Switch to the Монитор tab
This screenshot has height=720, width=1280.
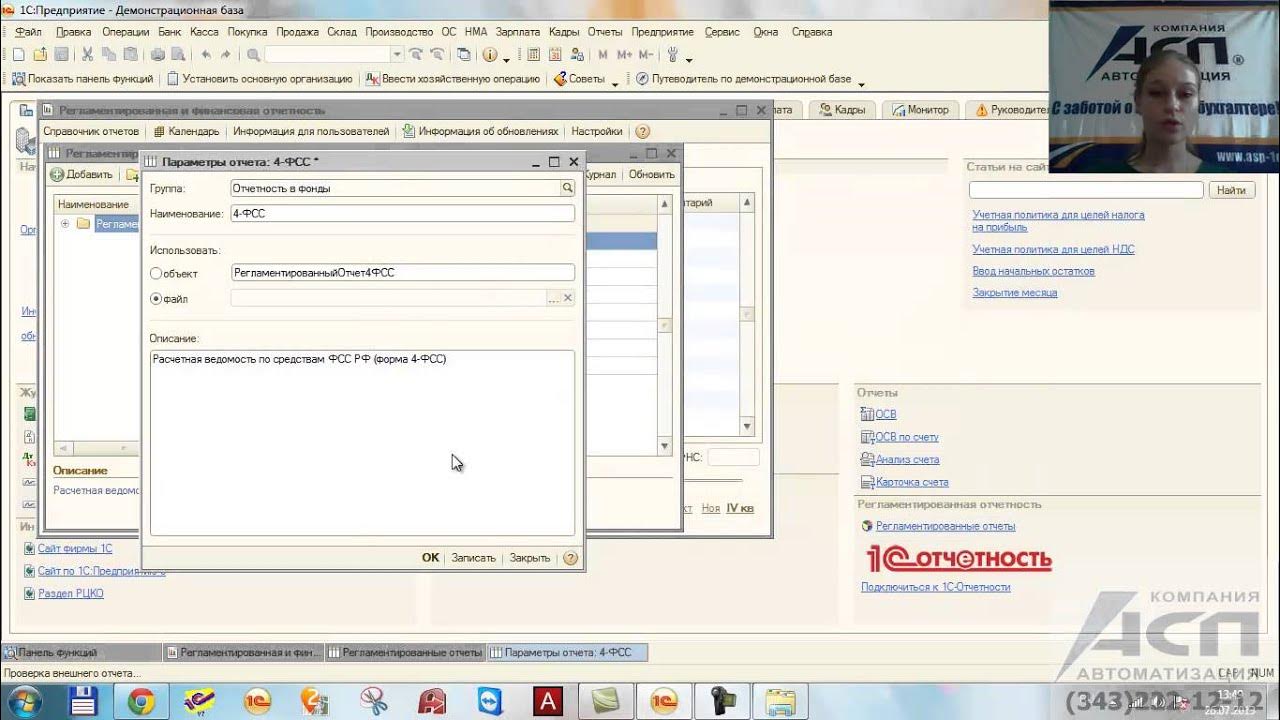pos(921,110)
